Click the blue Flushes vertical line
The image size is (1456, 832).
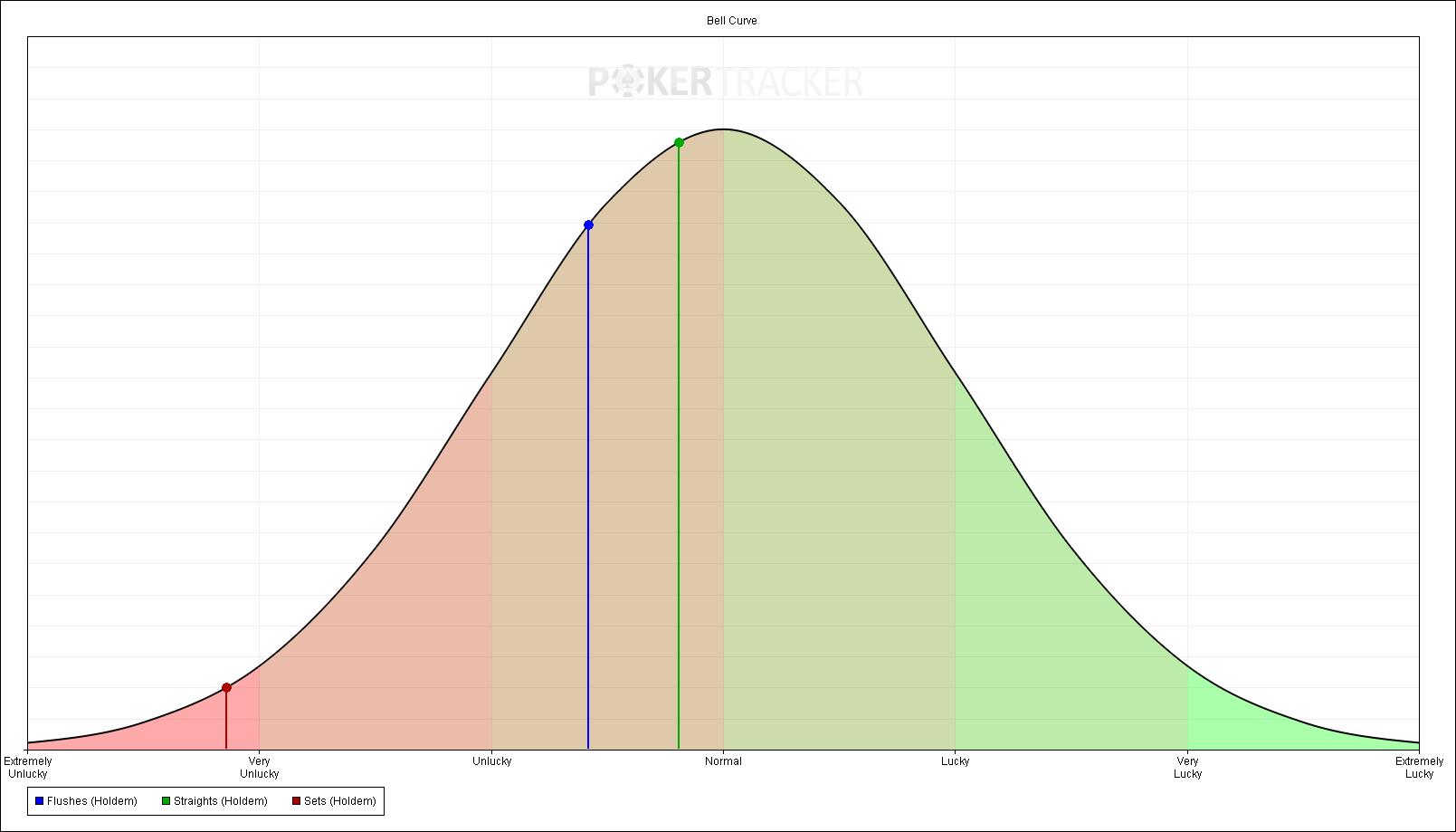click(588, 489)
